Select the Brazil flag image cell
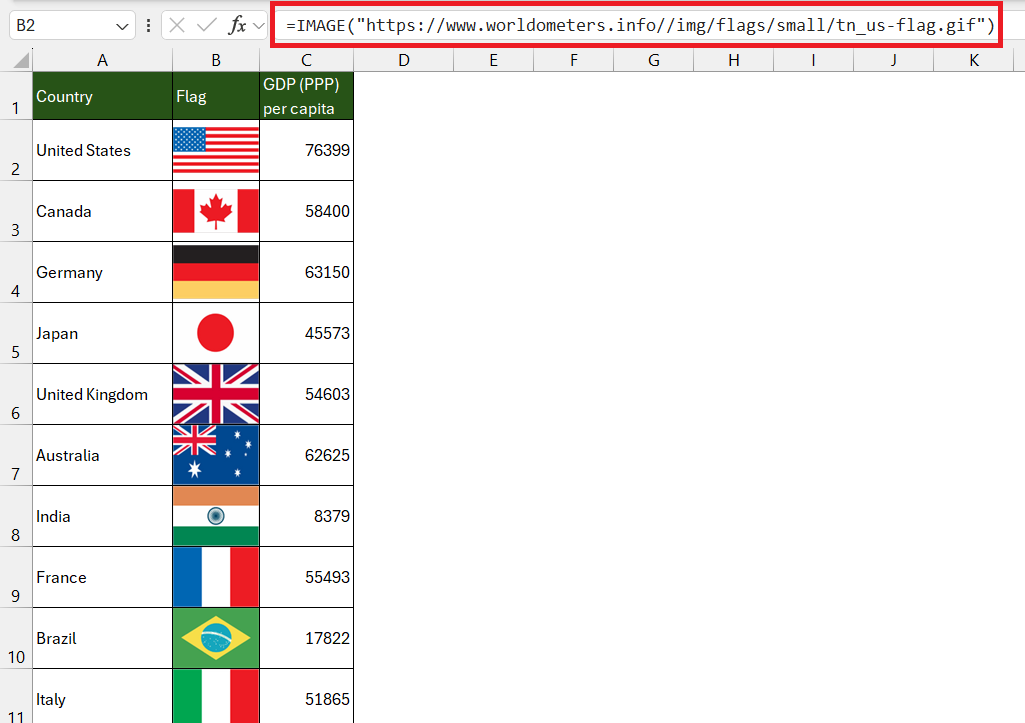Screen dimensions: 1025x723 point(216,638)
